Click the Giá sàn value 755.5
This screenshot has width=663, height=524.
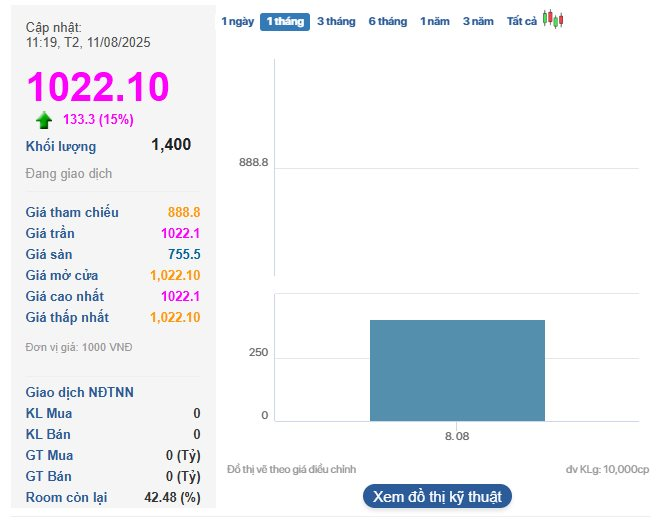pyautogui.click(x=184, y=254)
